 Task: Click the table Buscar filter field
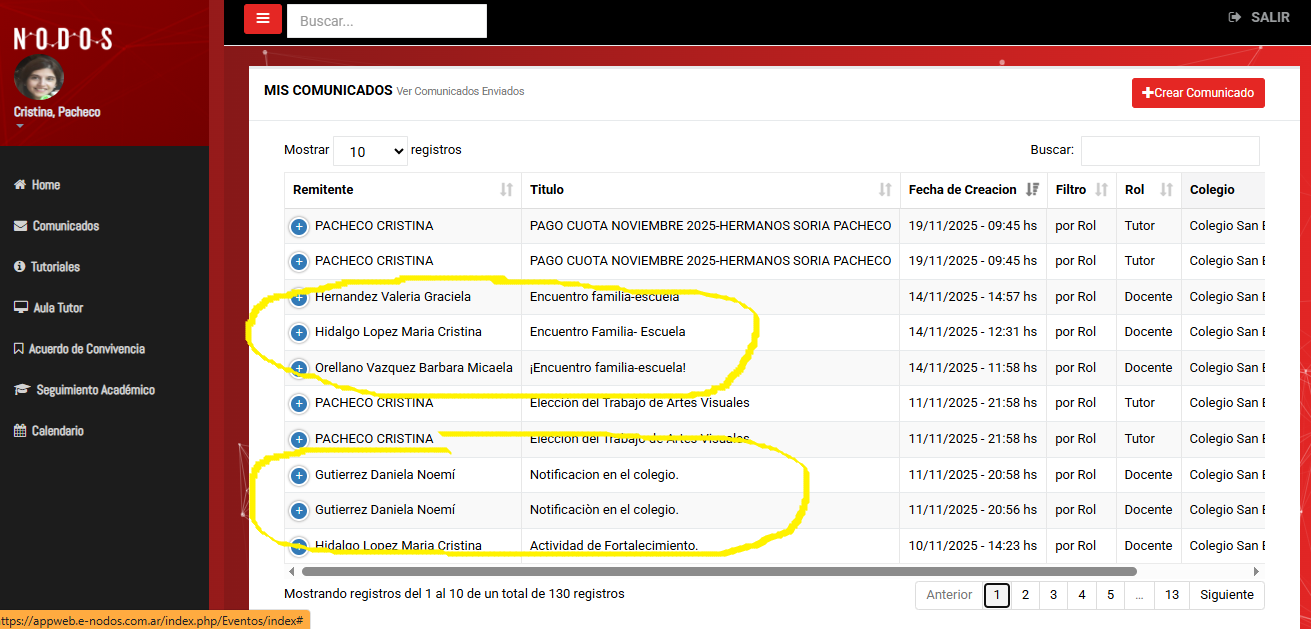[x=1169, y=151]
